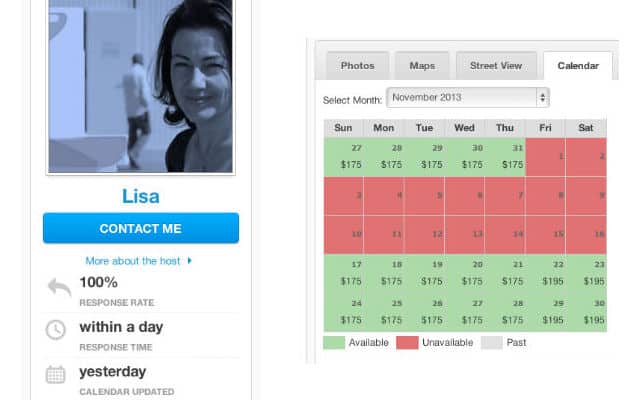Select the Calendar tab
Viewport: 640px width, 400px height.
pos(578,66)
